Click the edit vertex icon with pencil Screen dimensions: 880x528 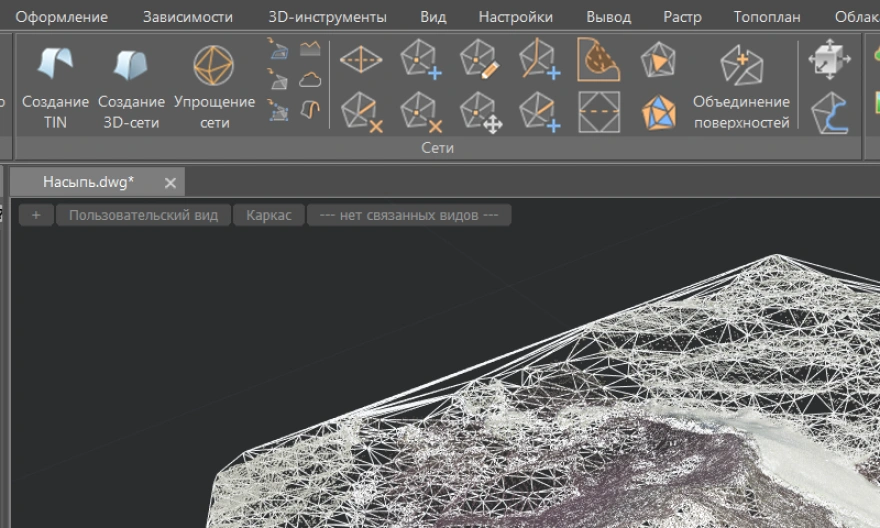(x=480, y=60)
